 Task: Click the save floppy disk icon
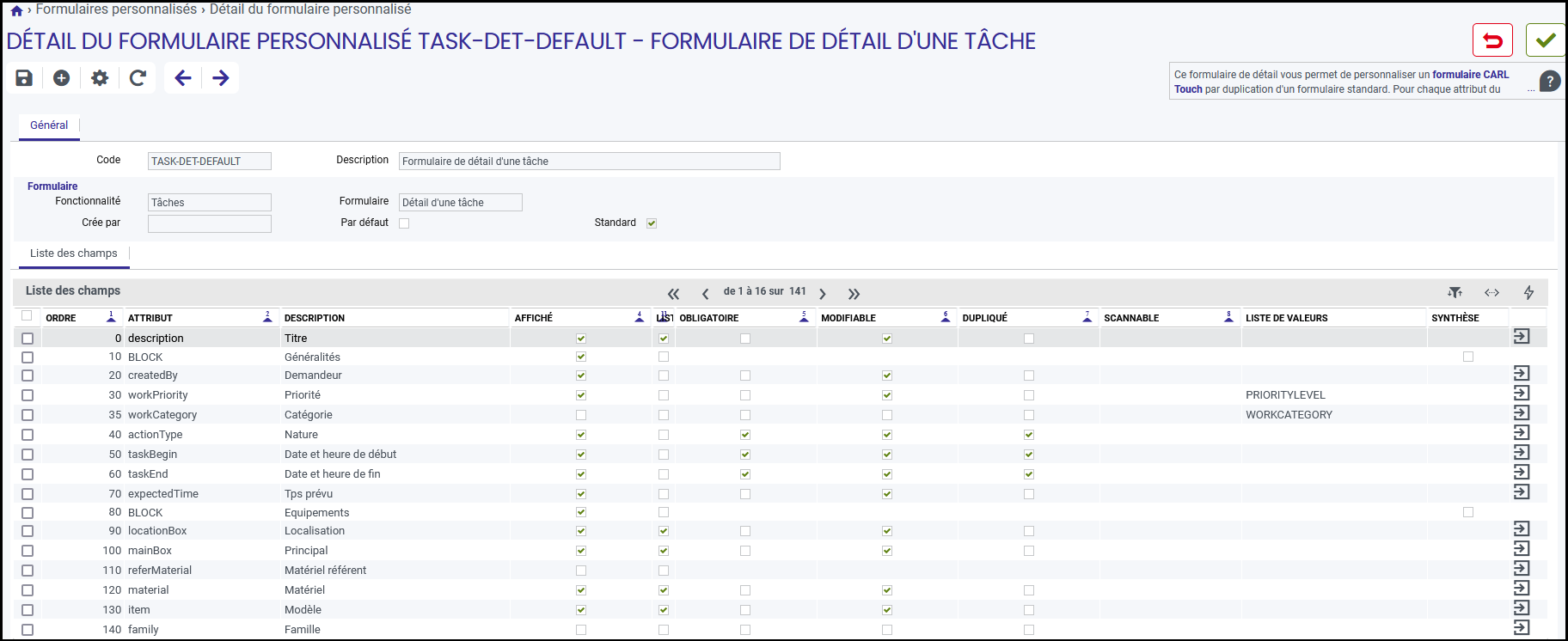point(24,78)
